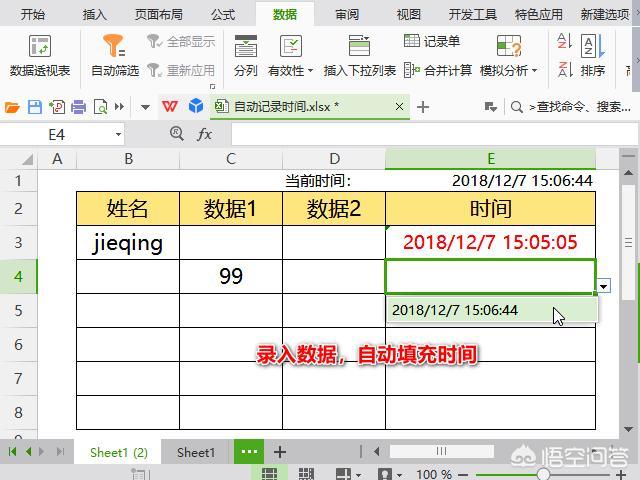Open the cell E4 dropdown arrow
Screen dimensions: 640x480
(x=604, y=286)
